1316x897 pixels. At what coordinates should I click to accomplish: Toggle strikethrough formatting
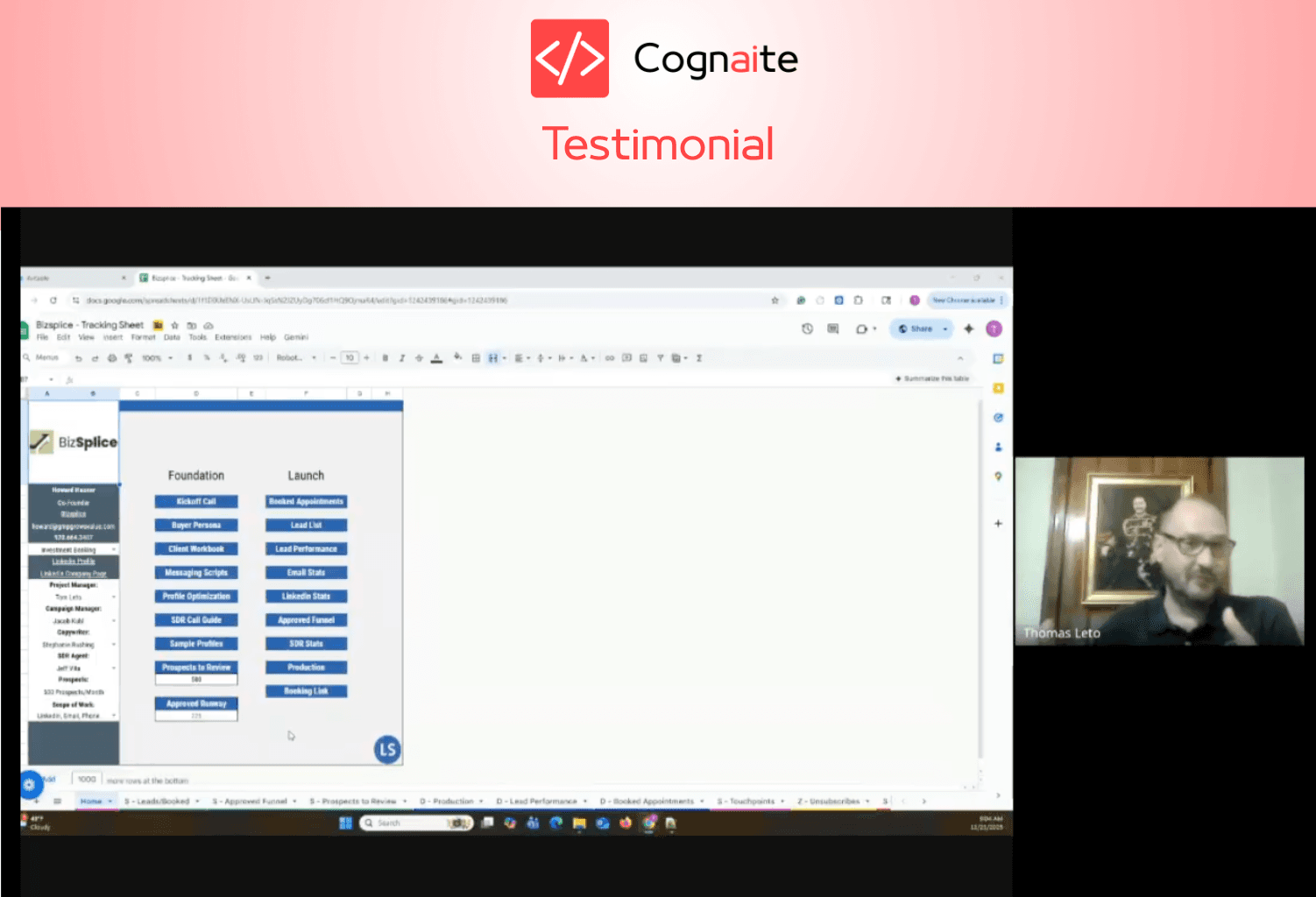[x=419, y=358]
